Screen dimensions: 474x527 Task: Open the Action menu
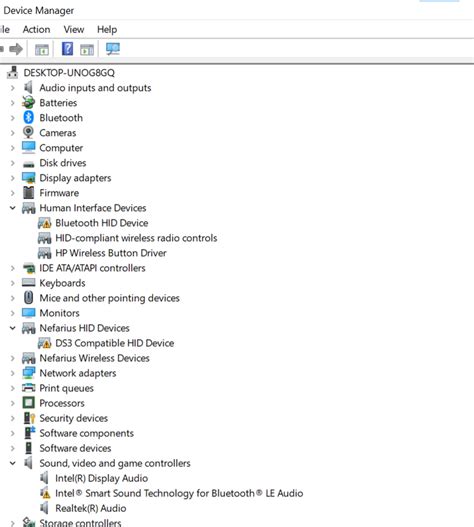click(x=36, y=30)
